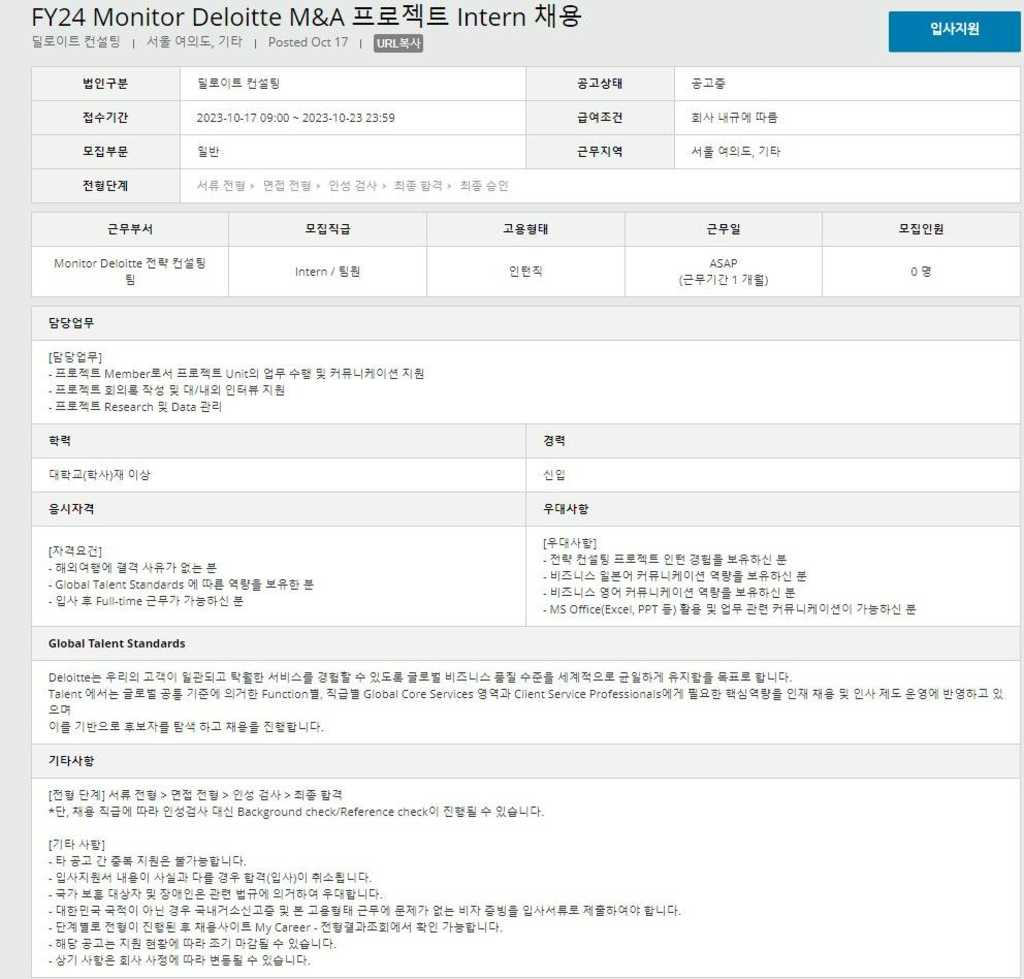The width and height of the screenshot is (1024, 979).
Task: Select the 서류 전형 stage label
Action: (x=221, y=186)
